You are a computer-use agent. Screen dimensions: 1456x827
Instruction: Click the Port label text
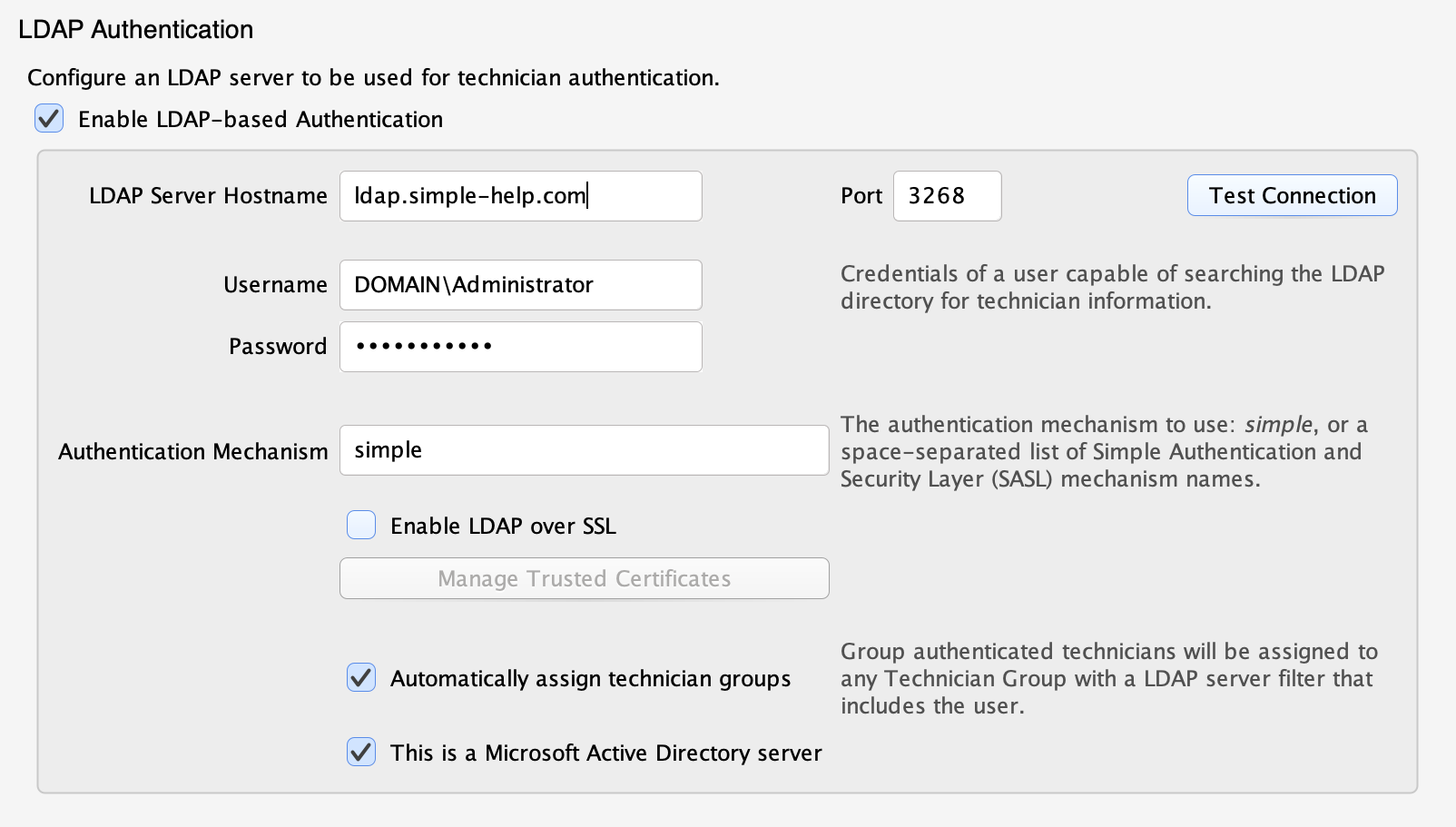point(861,195)
